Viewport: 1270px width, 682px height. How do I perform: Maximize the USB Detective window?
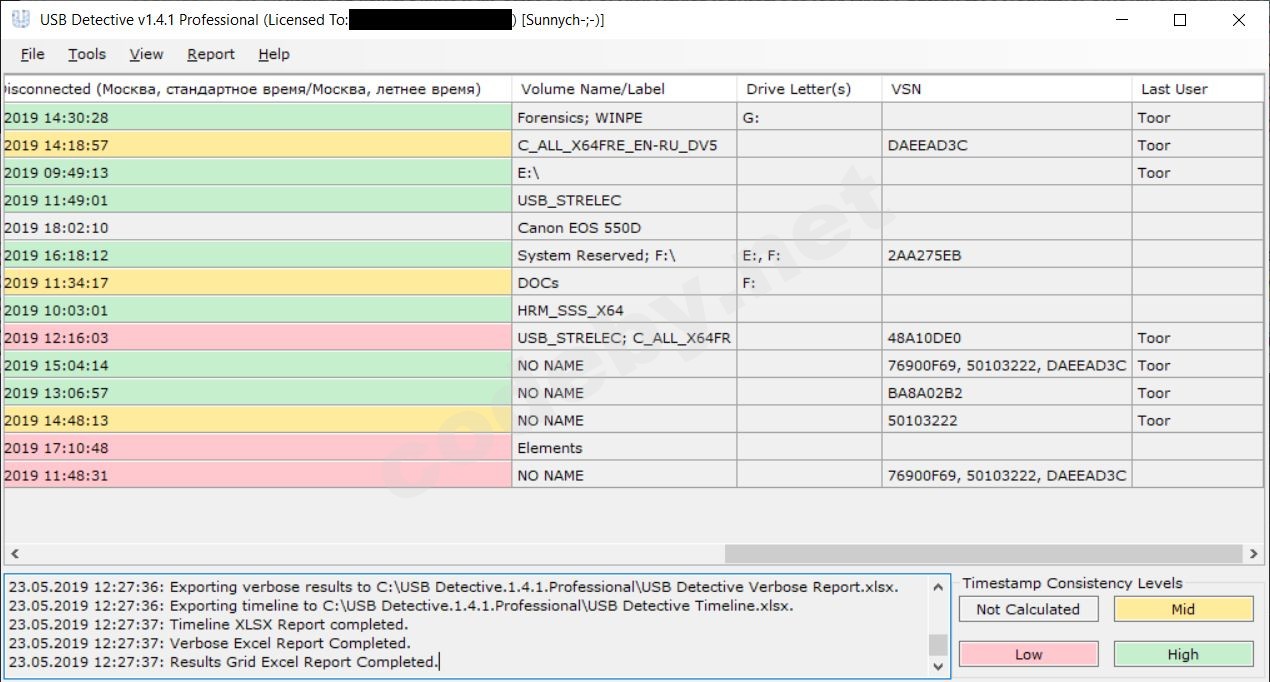(1180, 20)
